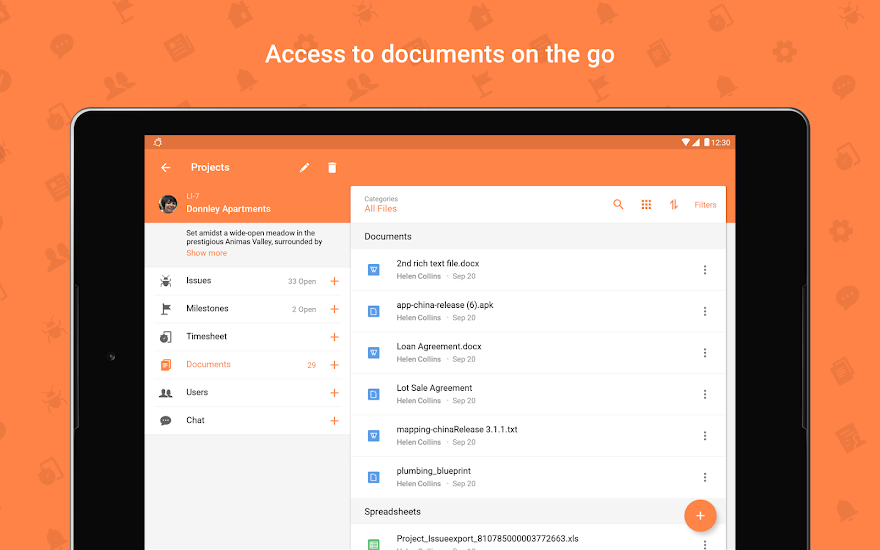Open 2nd rich text file.docx
The height and width of the screenshot is (550, 880).
538,270
